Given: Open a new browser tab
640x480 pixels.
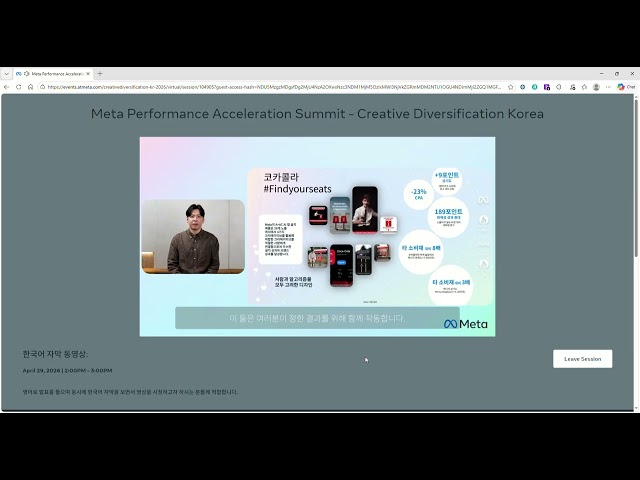Looking at the screenshot, I should coord(100,74).
